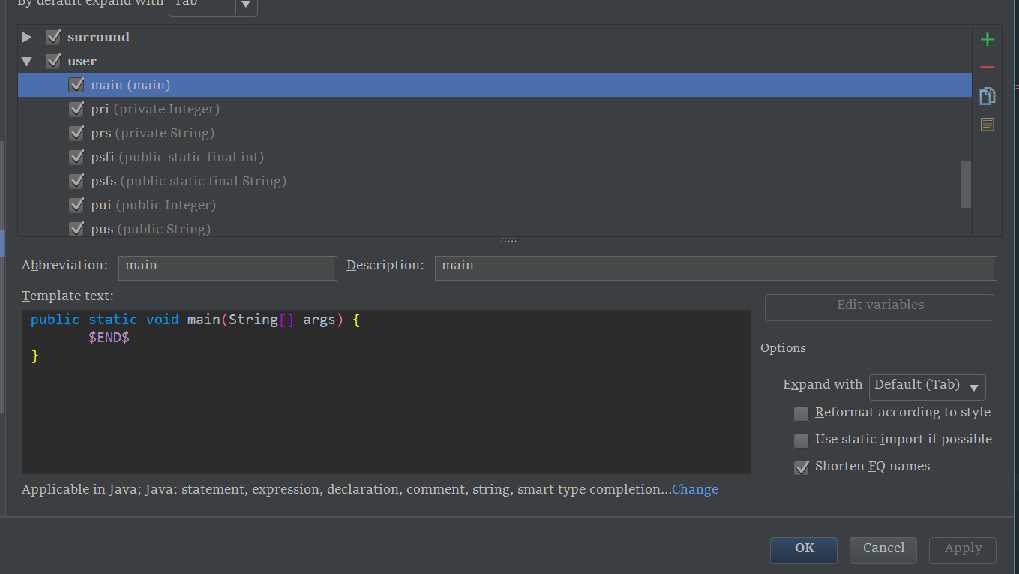Uncheck the pui (public Integer) checkbox
Screen dimensions: 1019x574
(77, 205)
